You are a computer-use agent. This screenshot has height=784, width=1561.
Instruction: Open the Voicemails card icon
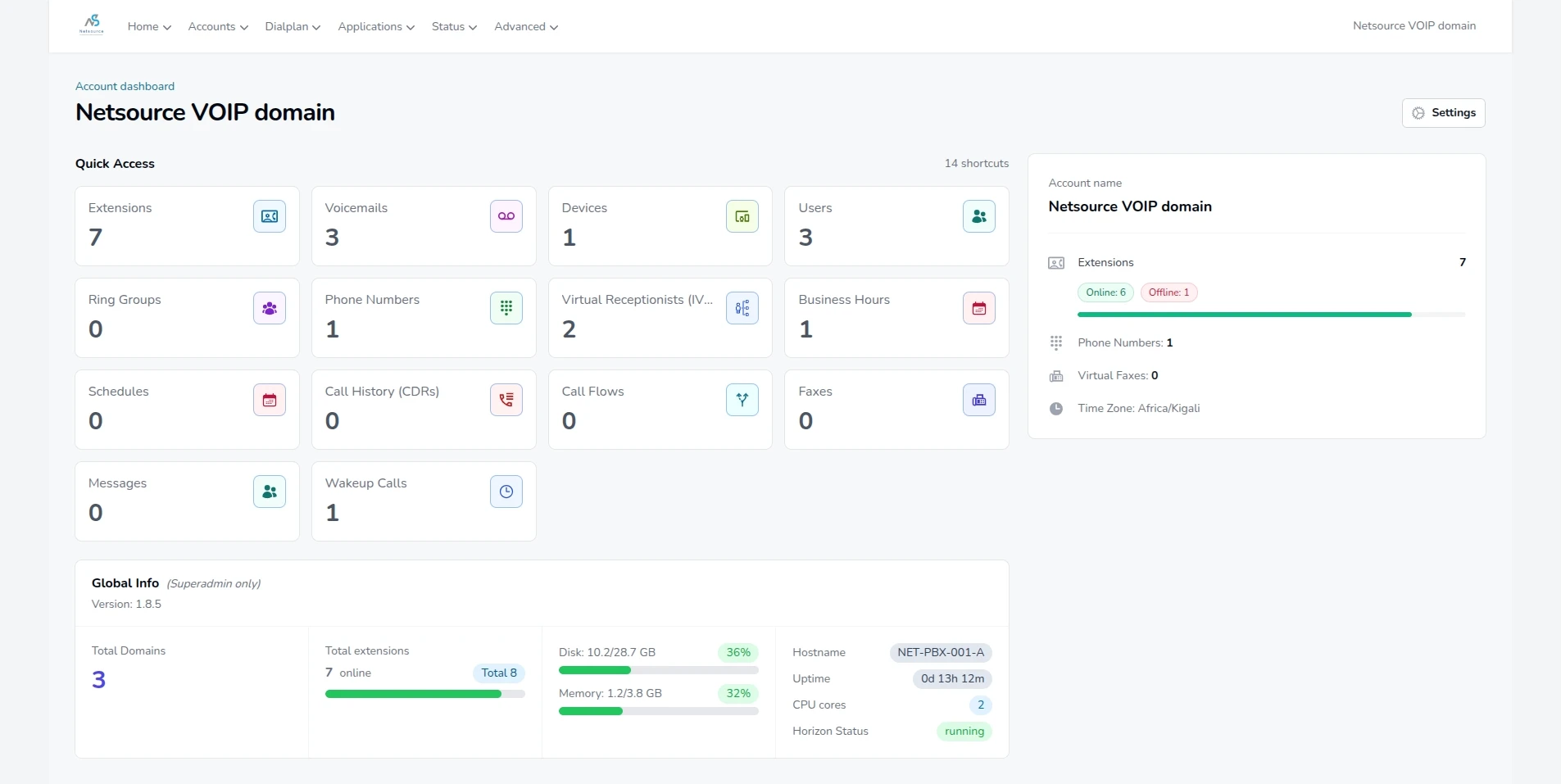(506, 216)
